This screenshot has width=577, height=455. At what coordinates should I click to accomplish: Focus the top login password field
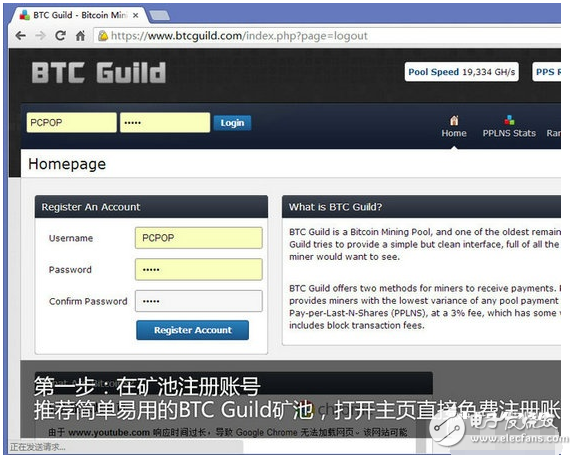pos(165,123)
